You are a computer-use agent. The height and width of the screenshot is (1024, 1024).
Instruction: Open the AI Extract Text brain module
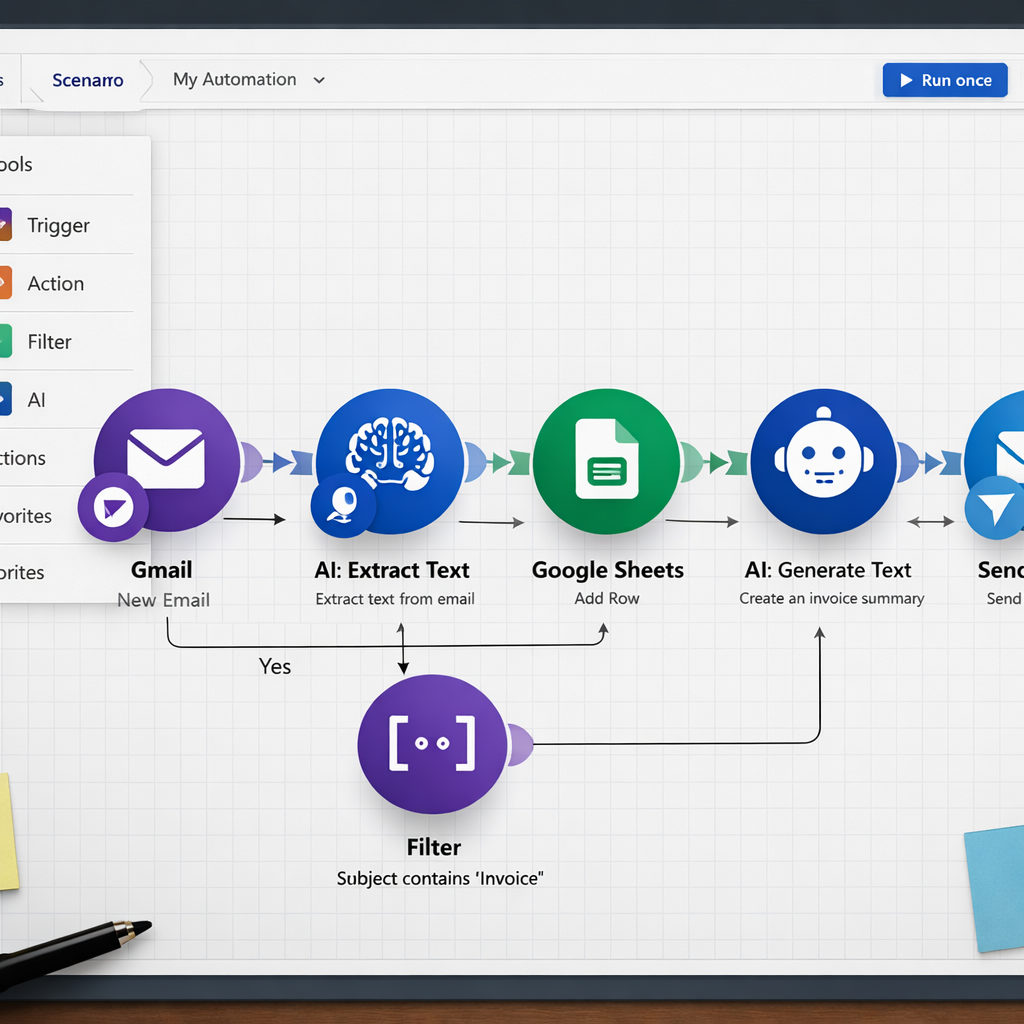(x=391, y=460)
